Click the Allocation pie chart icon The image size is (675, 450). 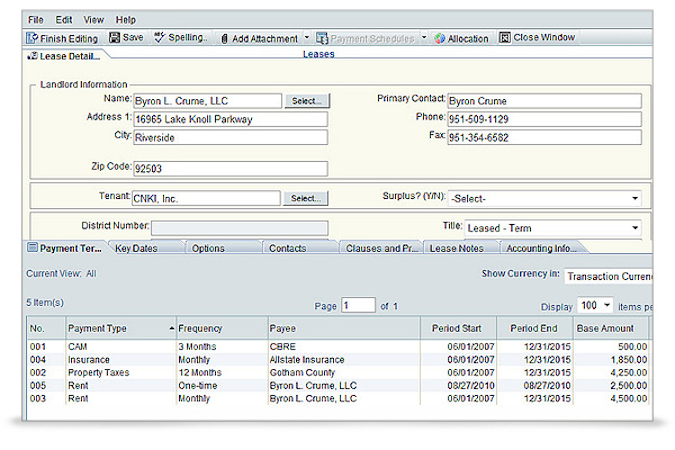click(440, 38)
